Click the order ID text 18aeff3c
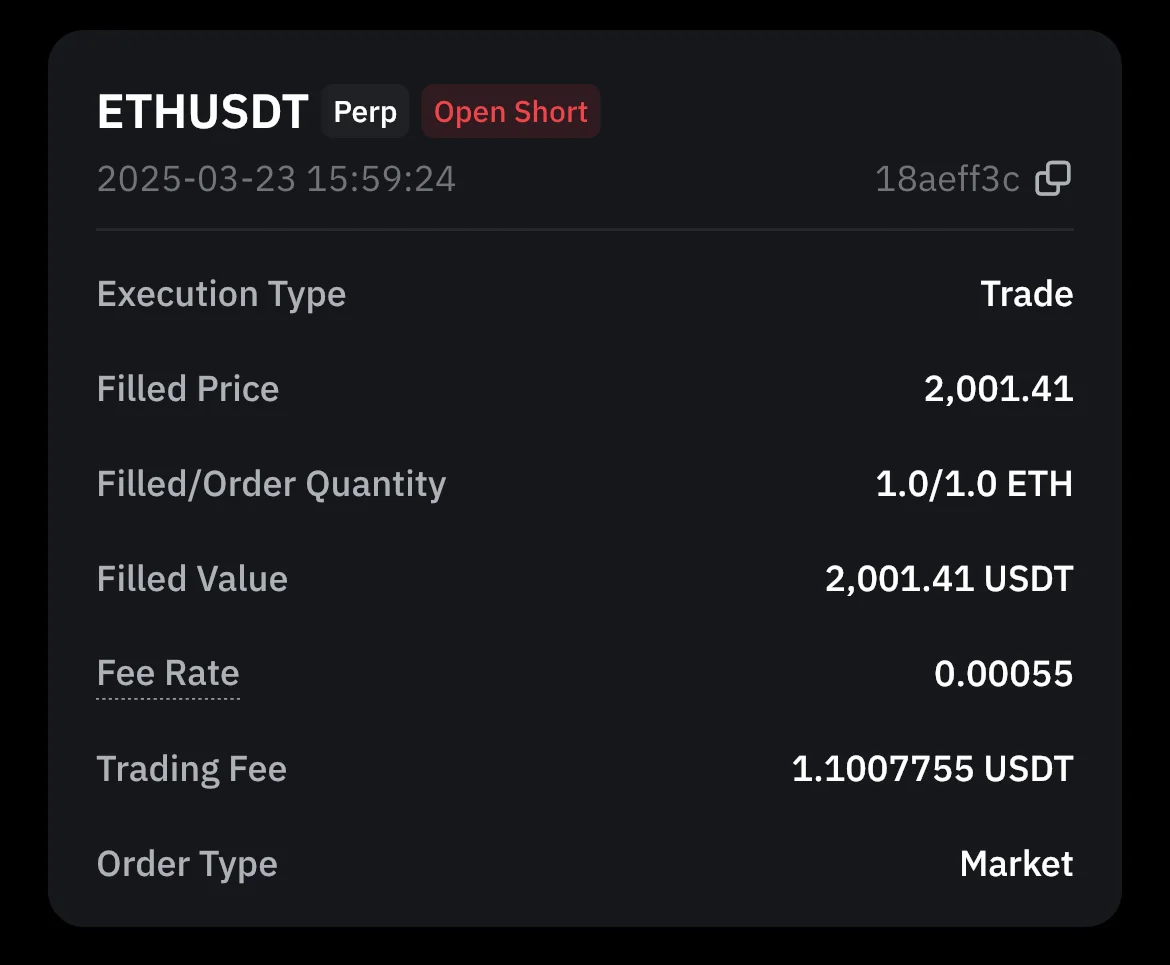The width and height of the screenshot is (1170, 965). pyautogui.click(x=947, y=179)
